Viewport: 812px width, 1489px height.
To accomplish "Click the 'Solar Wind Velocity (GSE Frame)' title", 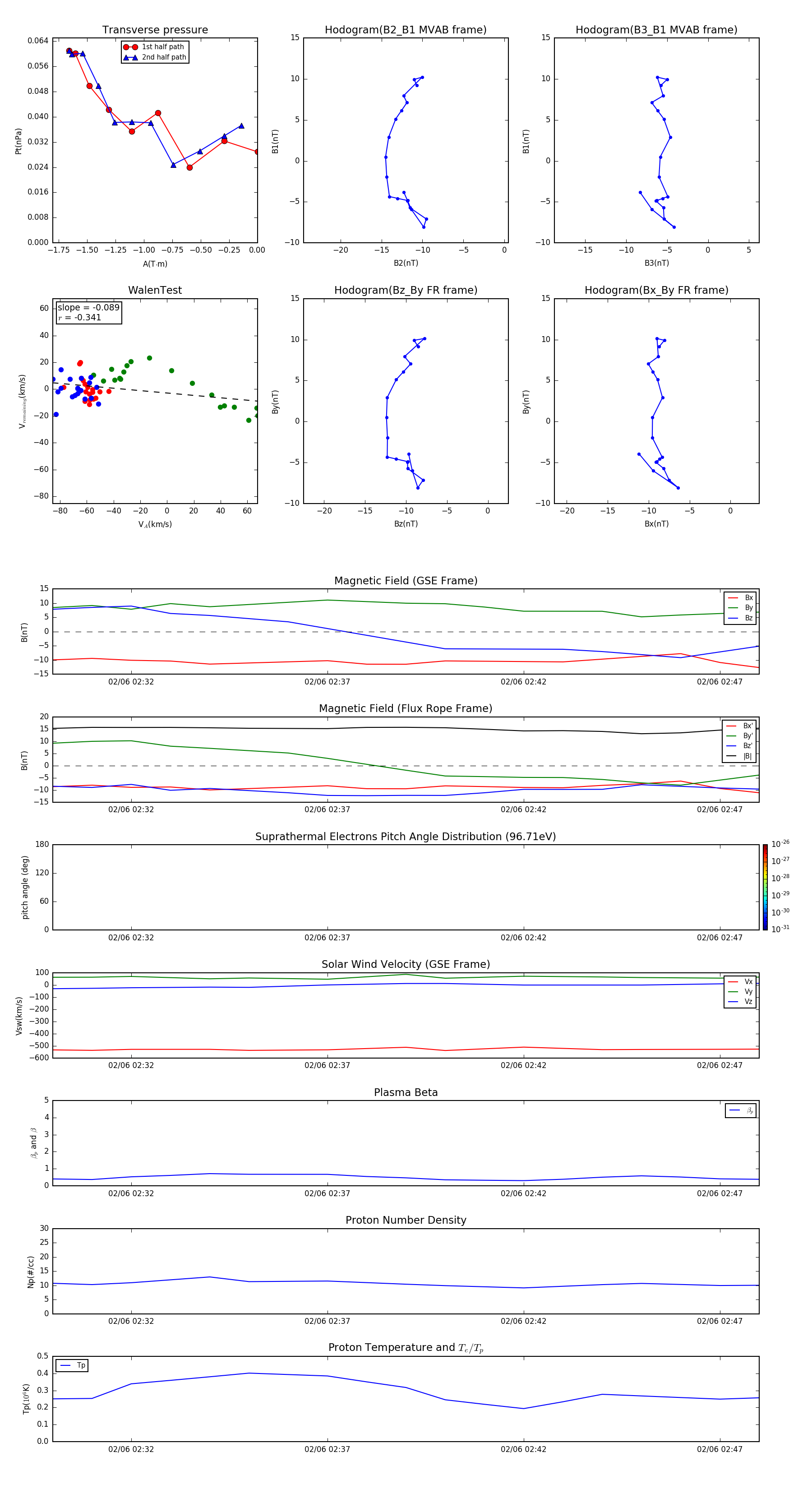I will (x=406, y=964).
